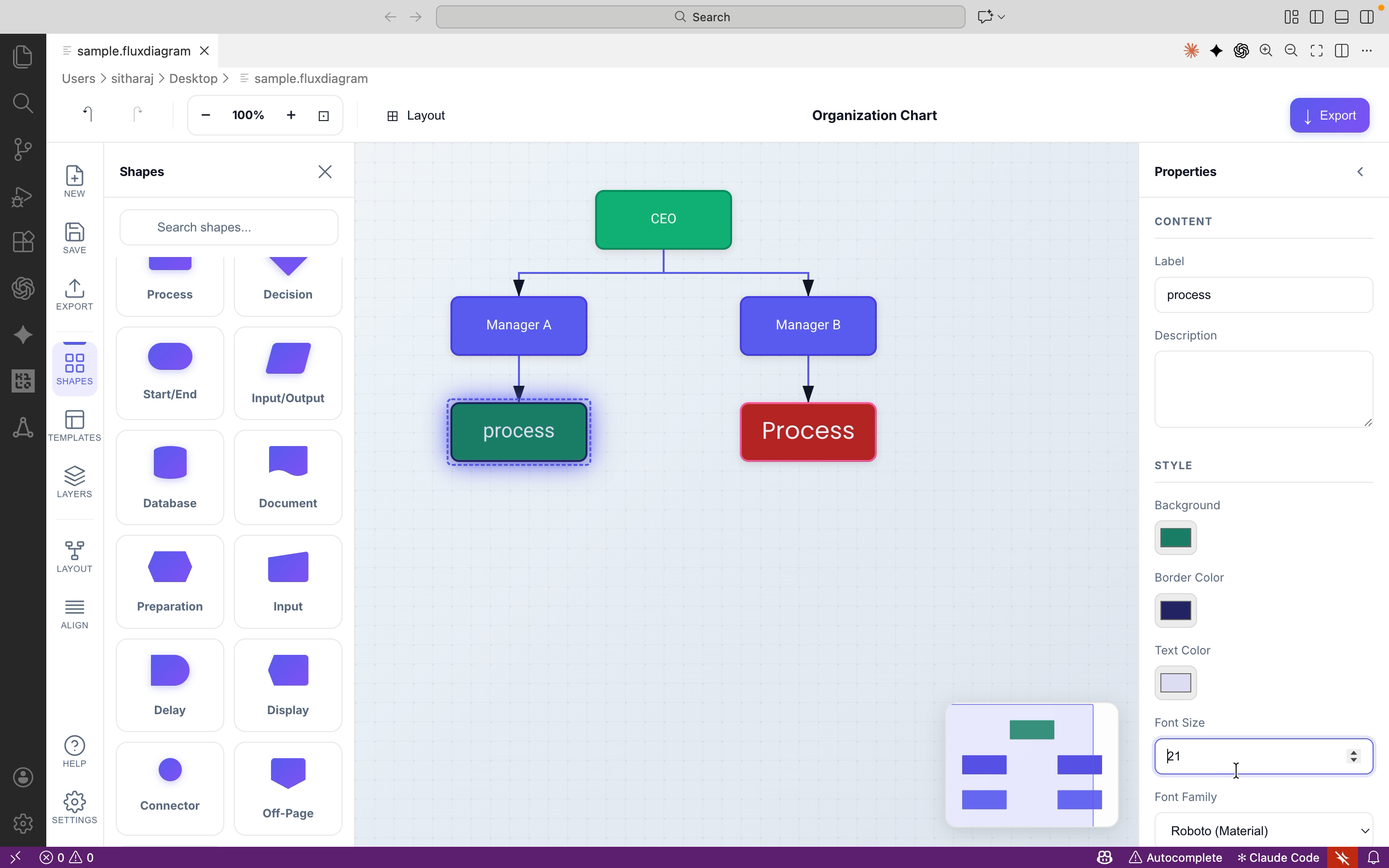The height and width of the screenshot is (868, 1389).
Task: Open the Font Family dropdown
Action: [1263, 830]
